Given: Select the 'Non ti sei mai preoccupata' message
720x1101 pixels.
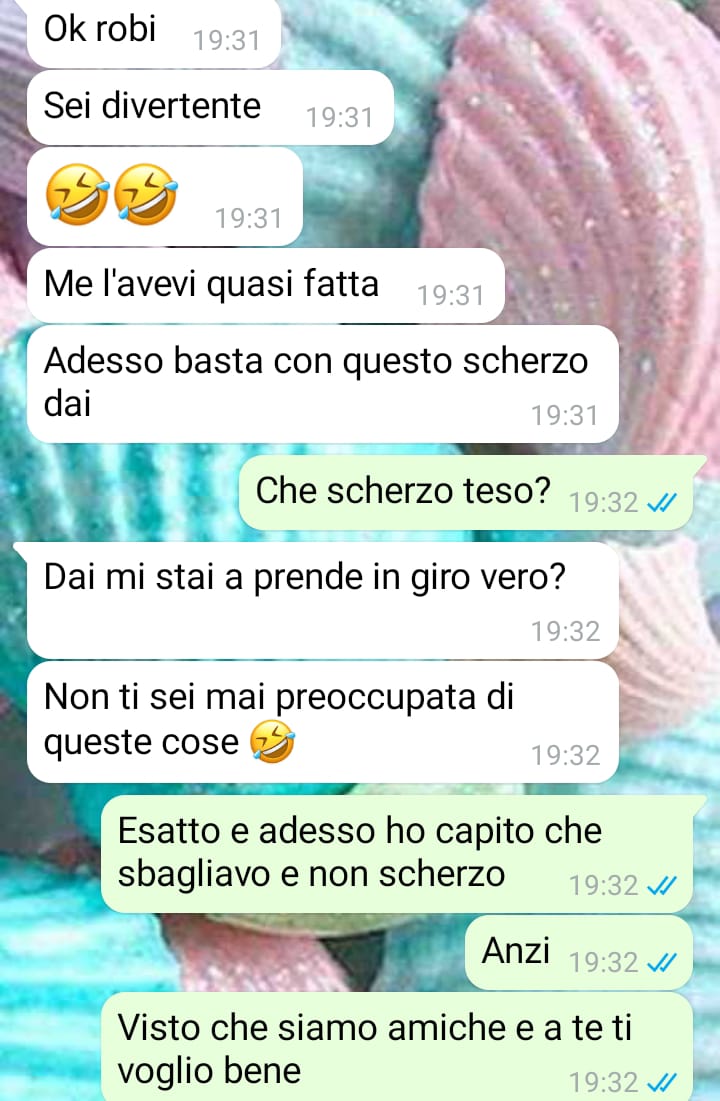Looking at the screenshot, I should [x=322, y=722].
